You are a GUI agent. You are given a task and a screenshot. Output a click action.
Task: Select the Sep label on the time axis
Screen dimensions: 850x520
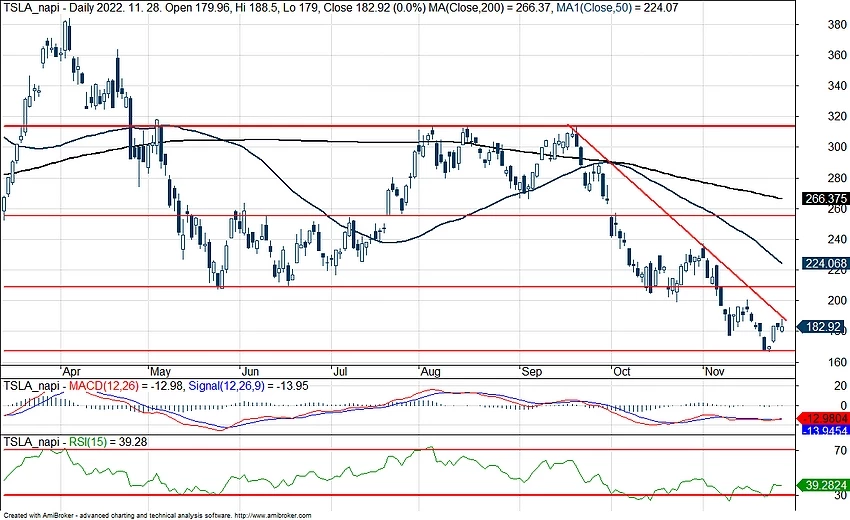click(x=531, y=372)
